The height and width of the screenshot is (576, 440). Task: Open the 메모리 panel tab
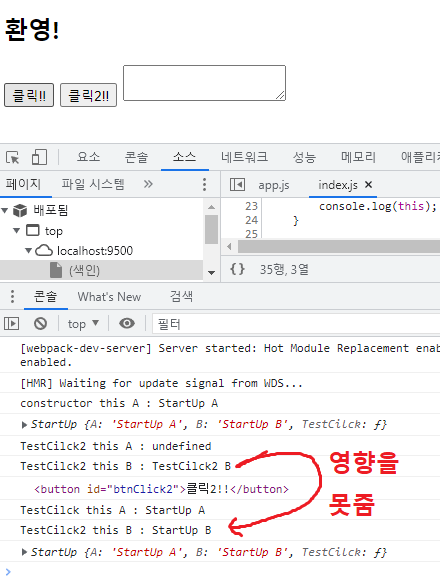click(x=358, y=157)
